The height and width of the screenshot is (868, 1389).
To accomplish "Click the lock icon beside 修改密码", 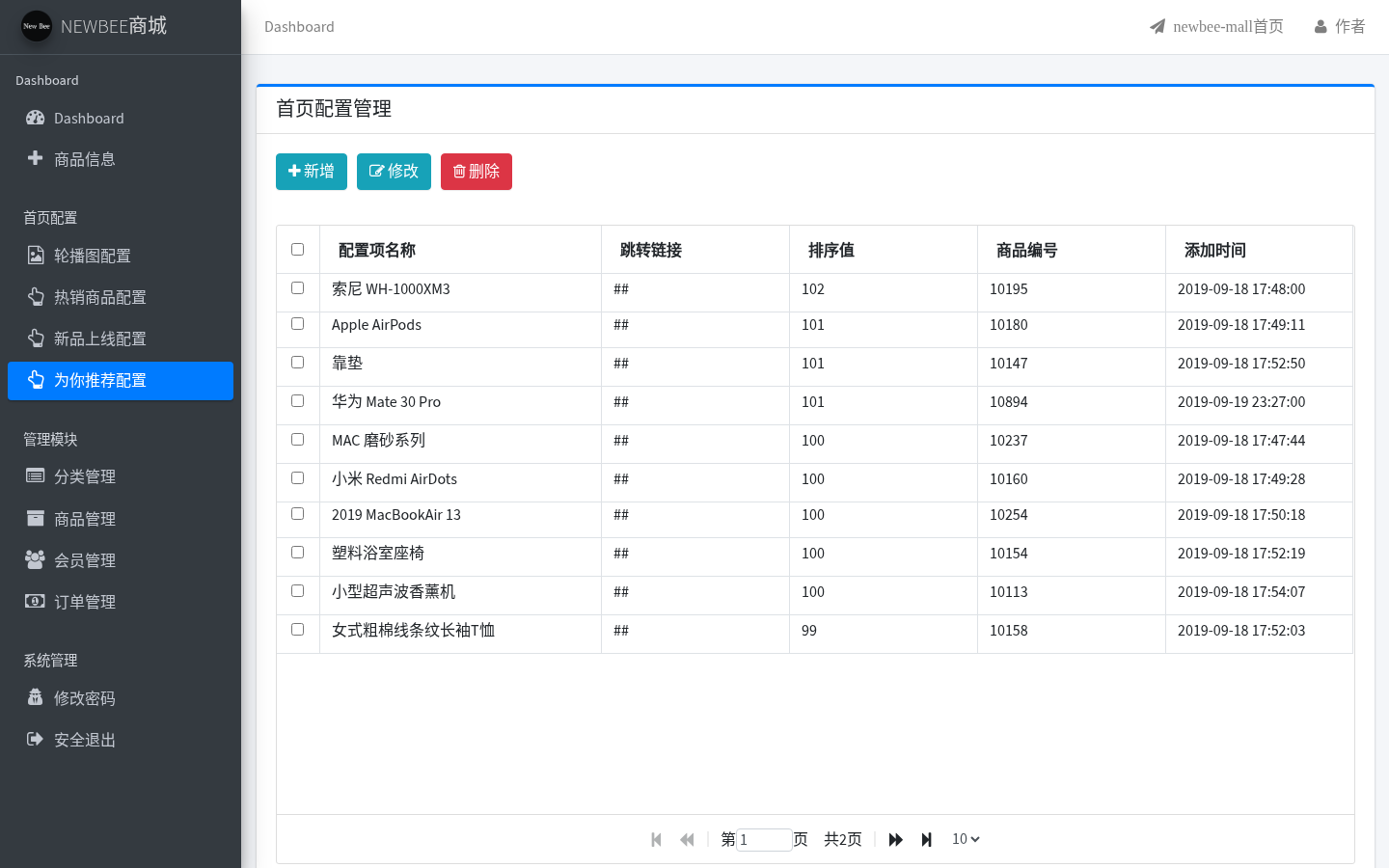I will [x=36, y=697].
